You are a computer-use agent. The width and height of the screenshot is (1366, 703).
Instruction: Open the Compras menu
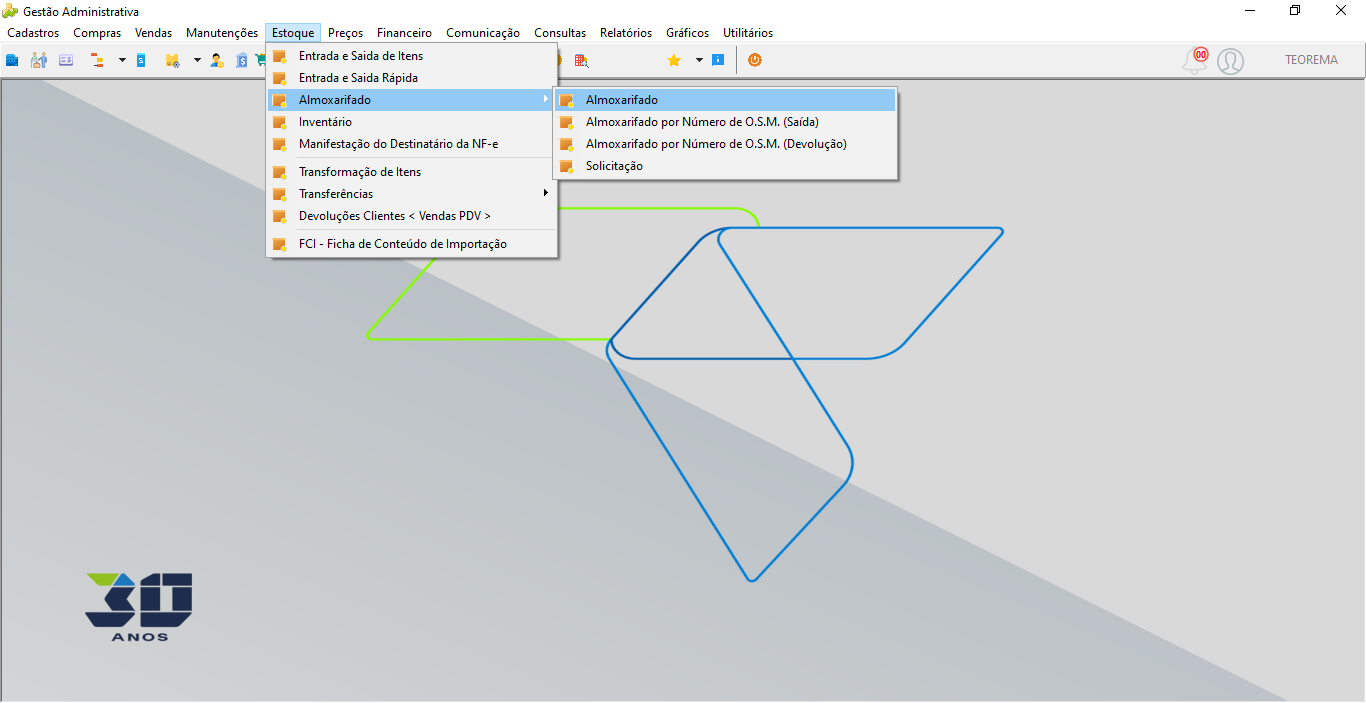click(x=97, y=33)
